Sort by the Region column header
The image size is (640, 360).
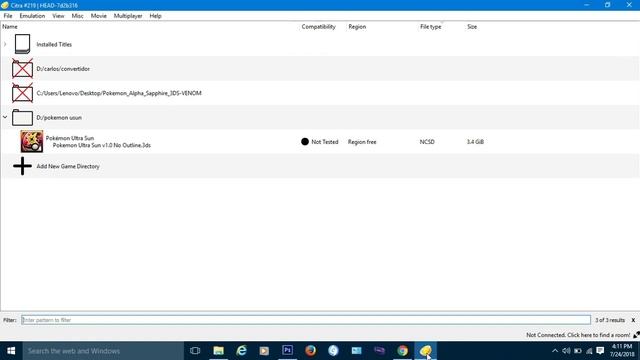coord(357,27)
